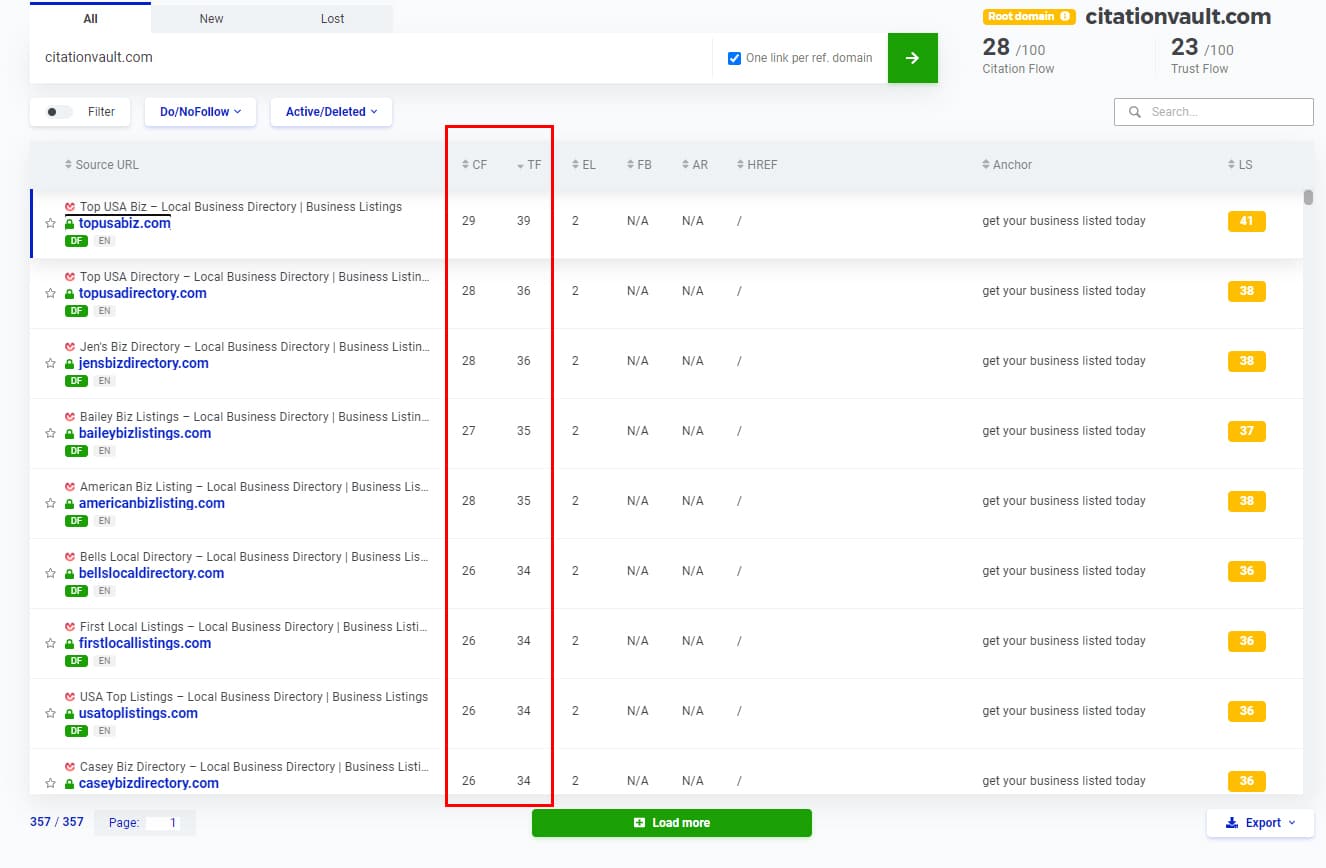Open the americanbizlisting.com link
The height and width of the screenshot is (868, 1326).
tap(151, 503)
